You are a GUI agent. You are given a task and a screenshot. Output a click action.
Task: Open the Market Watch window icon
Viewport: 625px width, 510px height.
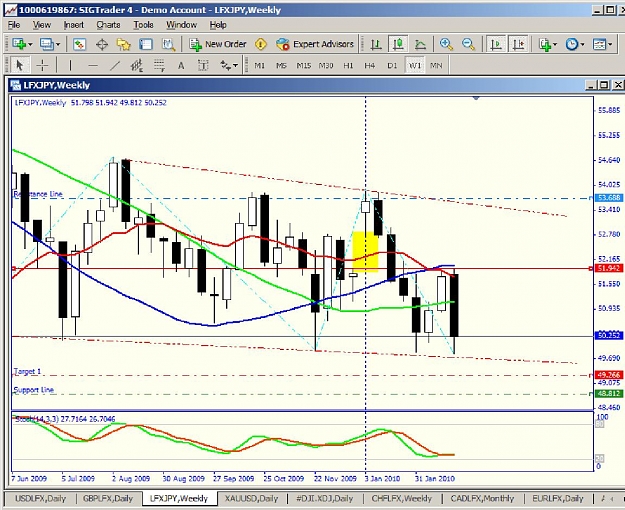[79, 44]
